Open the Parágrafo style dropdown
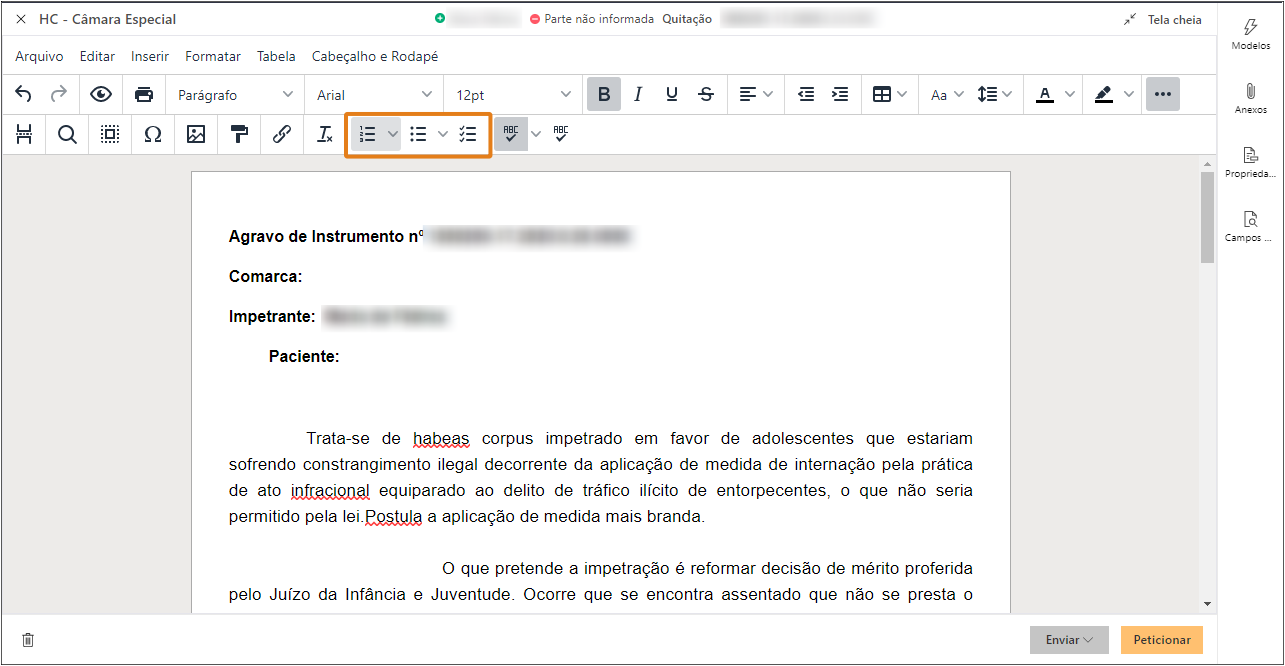The image size is (1285, 666). coord(234,94)
